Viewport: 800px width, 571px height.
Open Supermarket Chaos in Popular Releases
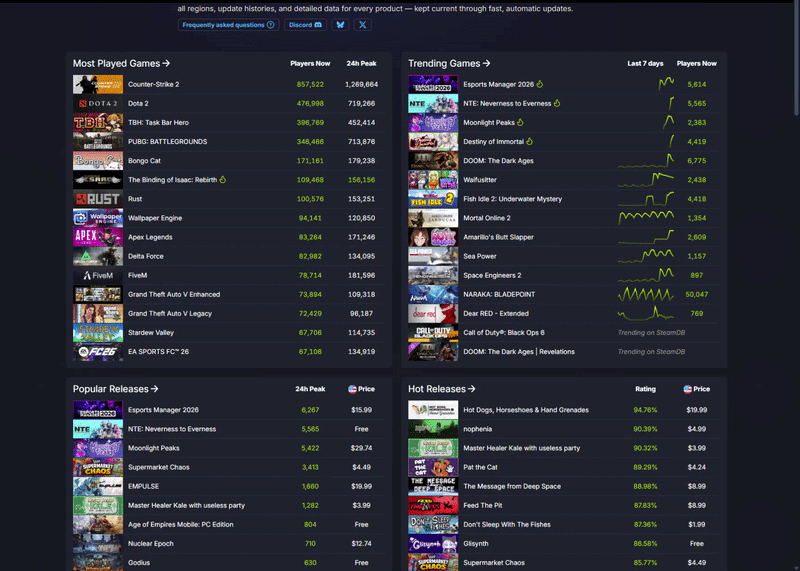(x=159, y=467)
